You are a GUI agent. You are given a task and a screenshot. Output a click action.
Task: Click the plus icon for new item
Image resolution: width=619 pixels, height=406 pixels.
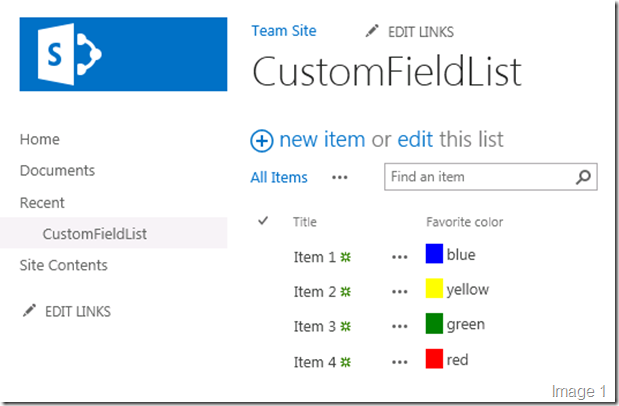[x=261, y=141]
